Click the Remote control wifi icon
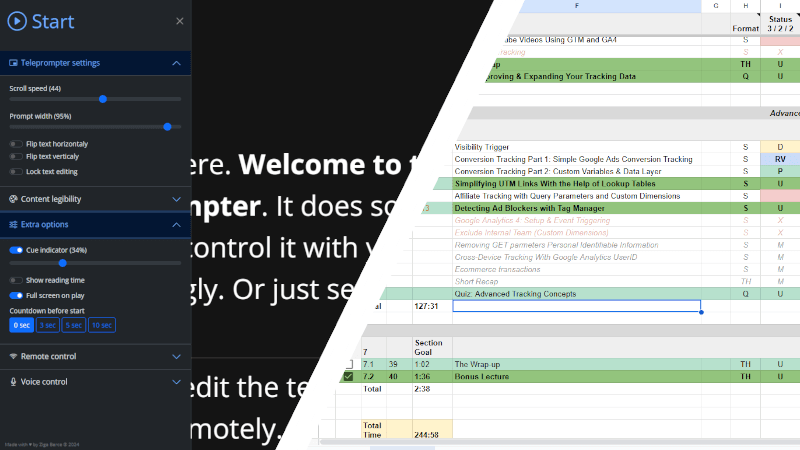This screenshot has width=800, height=450. tap(13, 356)
